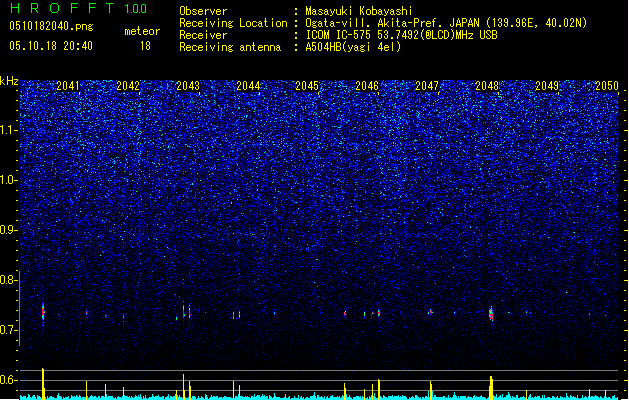
Task: Click the 0.7 kHz axis label
Action: (9, 330)
